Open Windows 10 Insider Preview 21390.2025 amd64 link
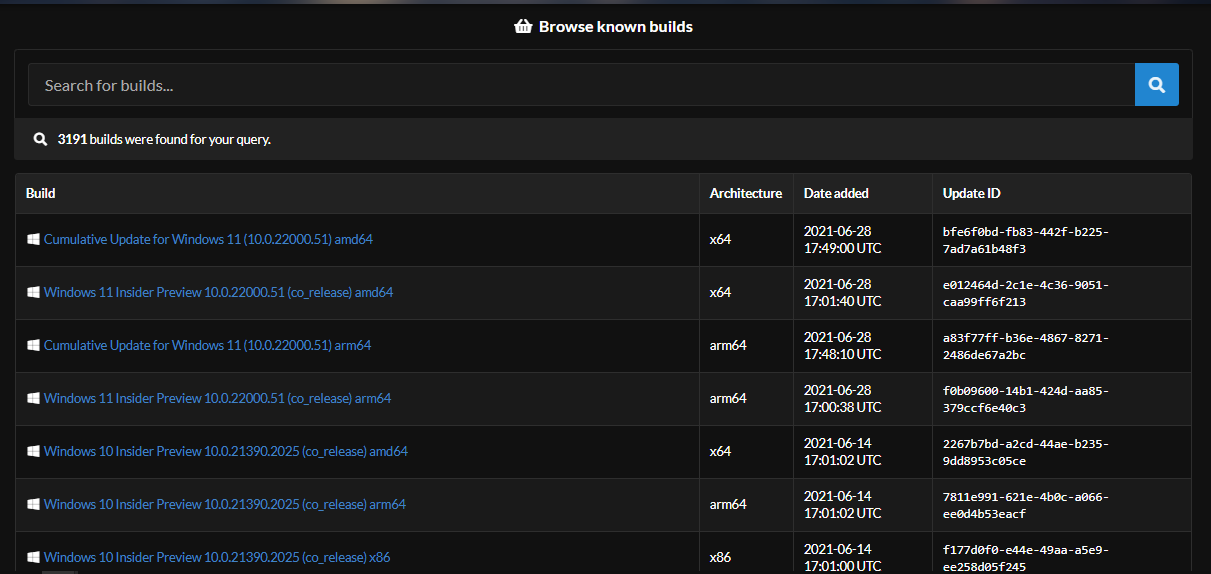 [225, 452]
